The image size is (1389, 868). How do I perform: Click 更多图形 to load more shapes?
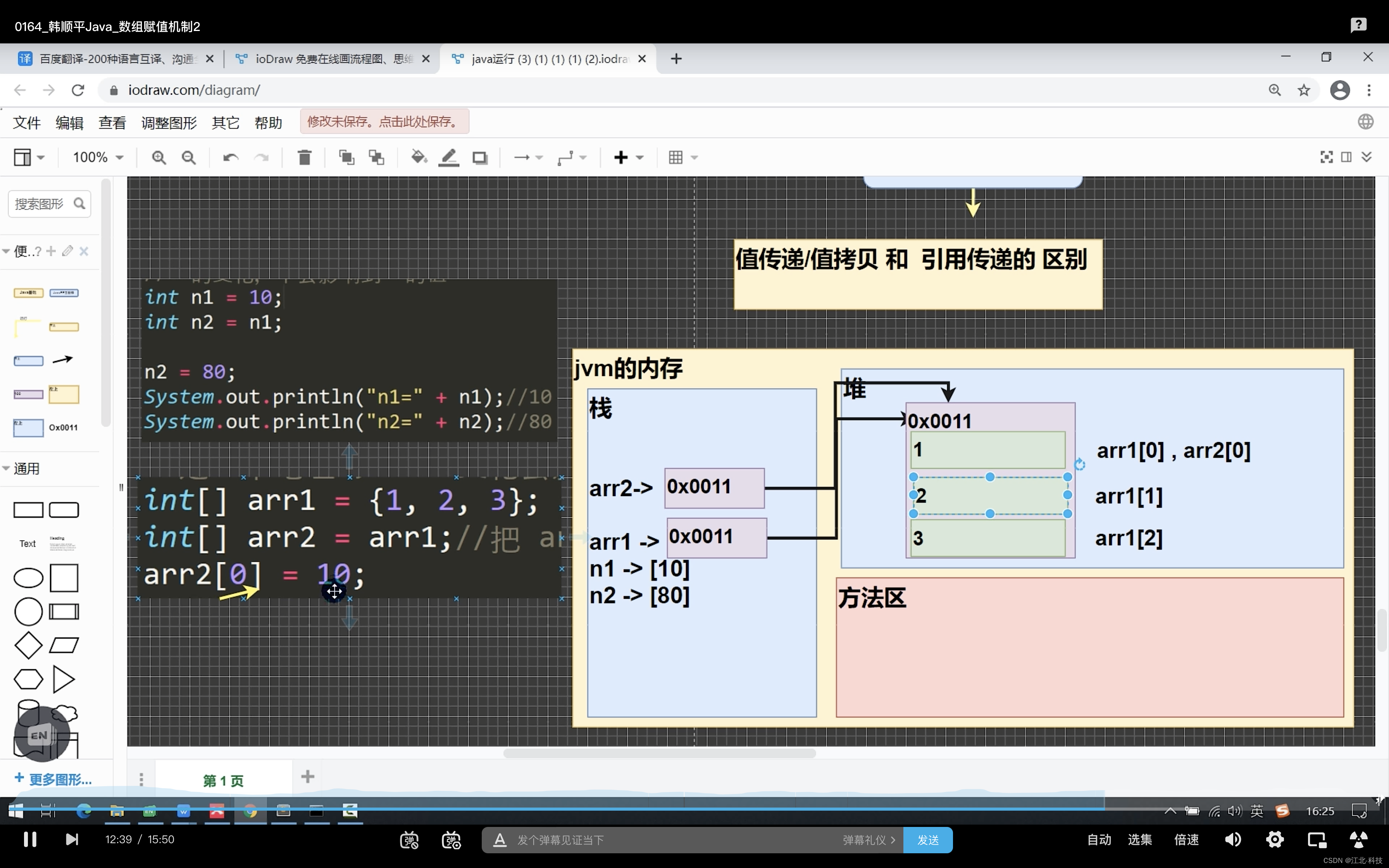click(53, 779)
